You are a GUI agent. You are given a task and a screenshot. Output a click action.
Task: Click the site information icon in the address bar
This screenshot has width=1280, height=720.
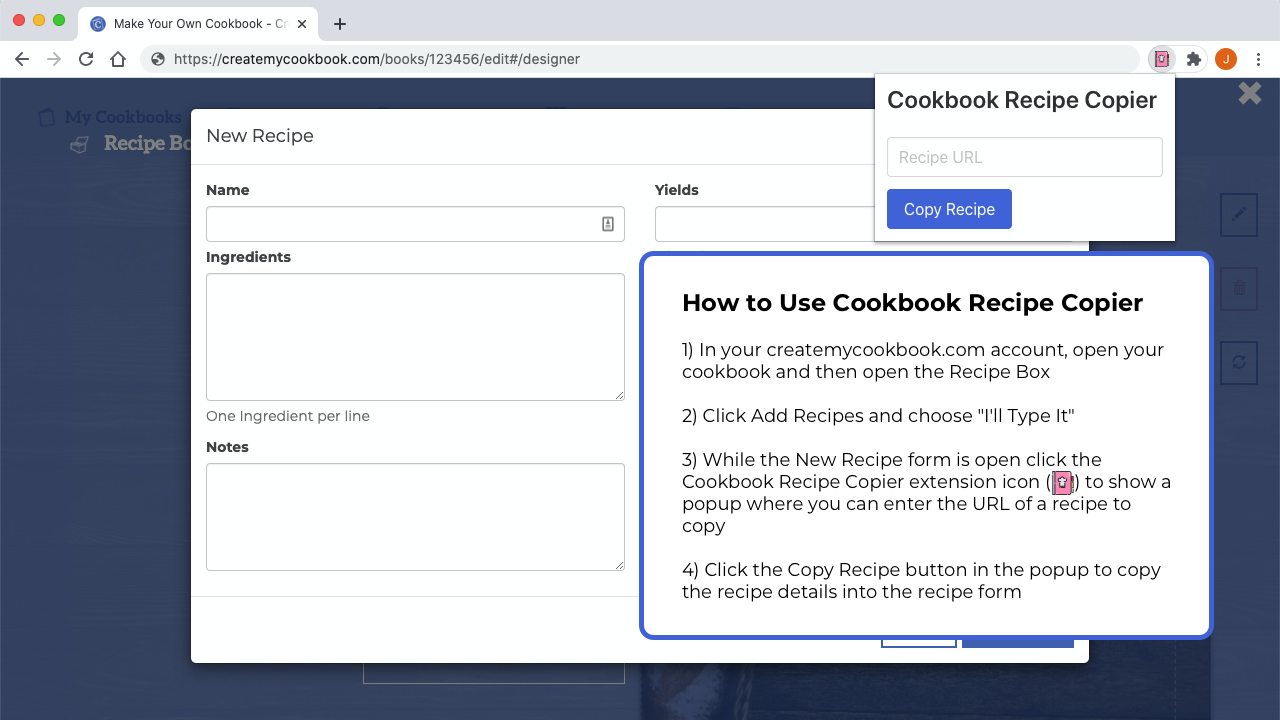pos(157,58)
